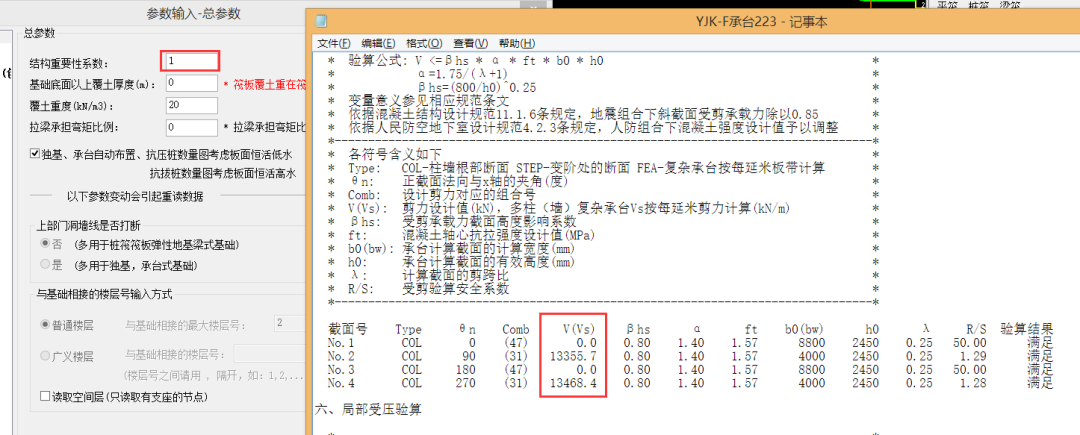The width and height of the screenshot is (1080, 435).
Task: Click the R/S value 1.29
Action: (x=974, y=355)
